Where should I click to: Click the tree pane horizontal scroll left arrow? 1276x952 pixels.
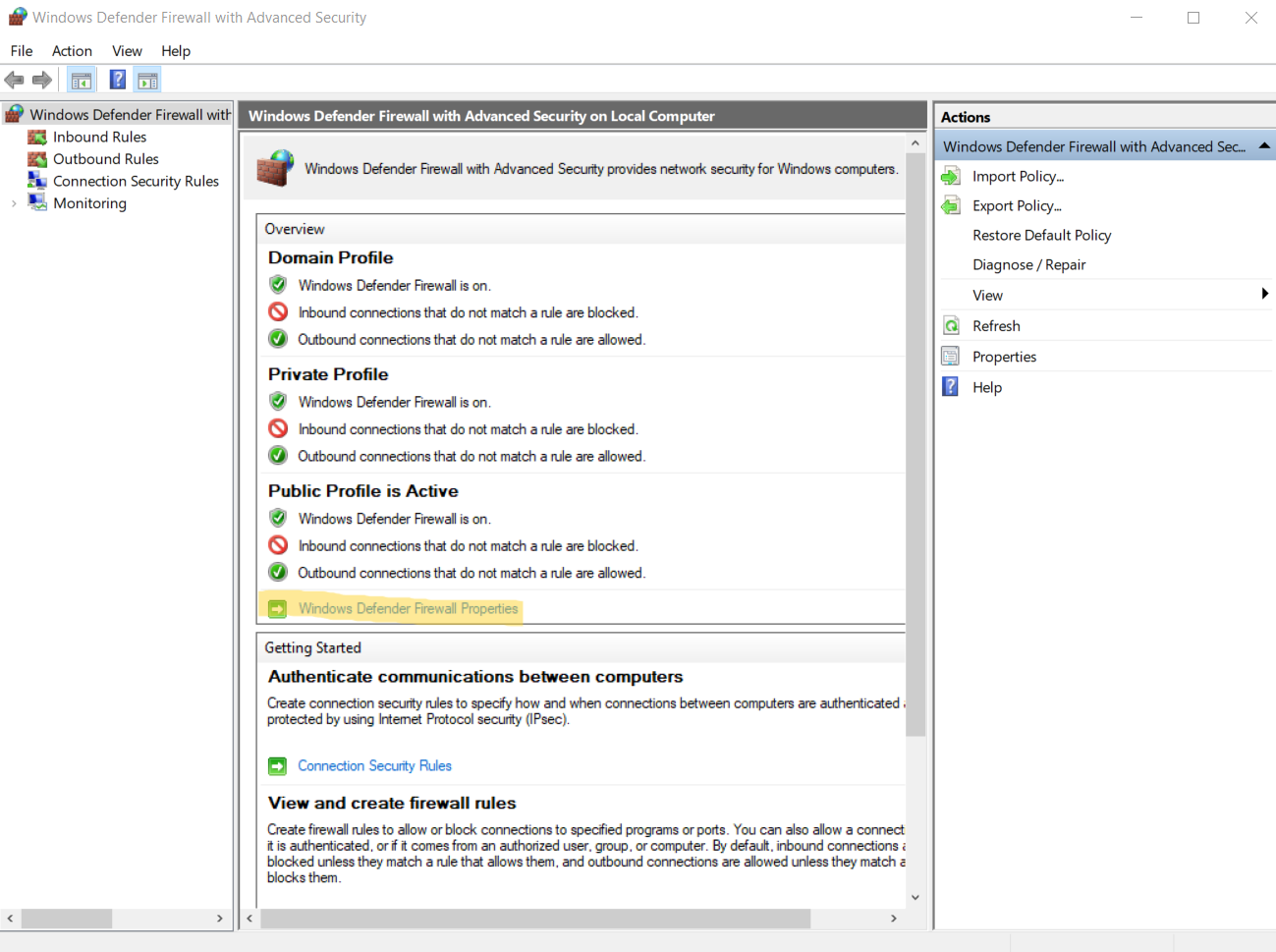pos(11,919)
